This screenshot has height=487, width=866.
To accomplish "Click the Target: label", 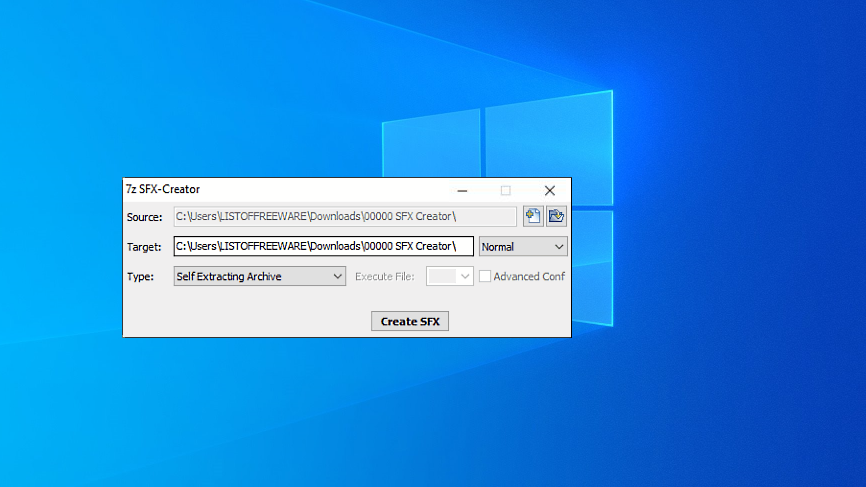I will pos(144,247).
